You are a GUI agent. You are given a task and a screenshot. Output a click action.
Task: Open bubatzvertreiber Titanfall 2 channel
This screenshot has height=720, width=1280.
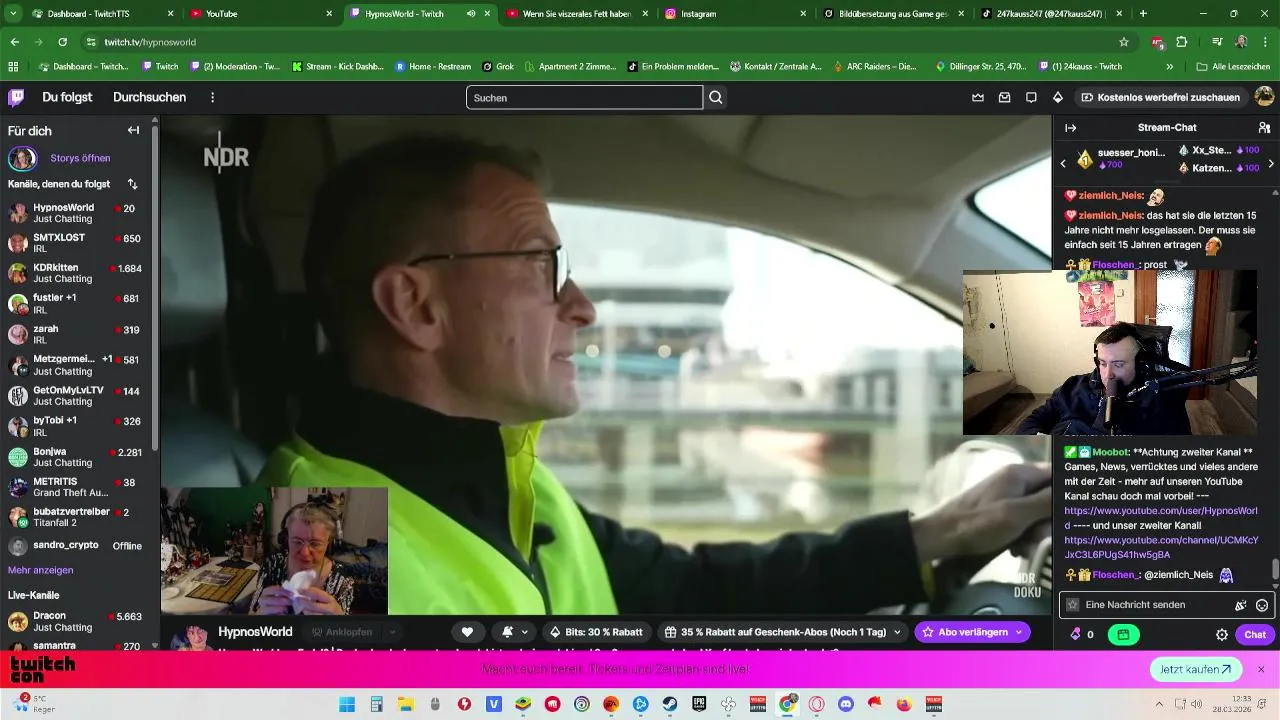pyautogui.click(x=76, y=517)
